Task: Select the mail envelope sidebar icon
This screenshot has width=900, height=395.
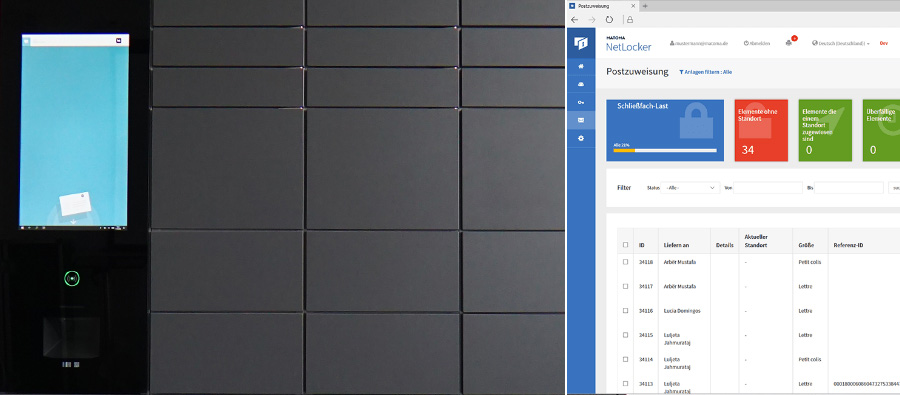Action: [581, 121]
